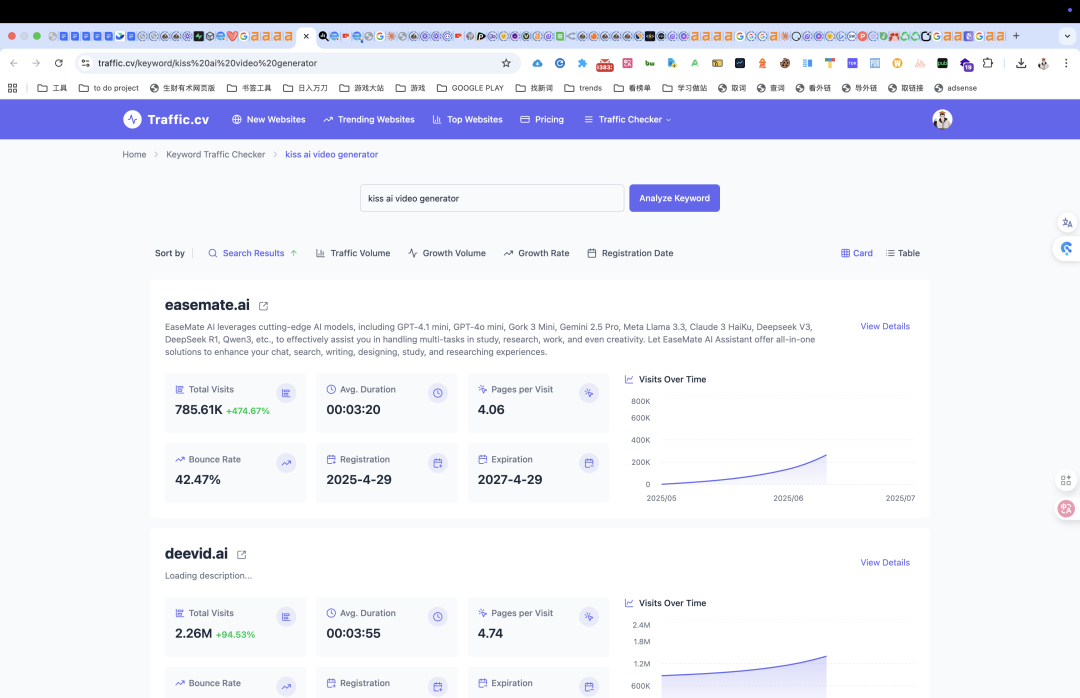1080x698 pixels.
Task: Sort by Traffic Volume
Action: pyautogui.click(x=353, y=253)
